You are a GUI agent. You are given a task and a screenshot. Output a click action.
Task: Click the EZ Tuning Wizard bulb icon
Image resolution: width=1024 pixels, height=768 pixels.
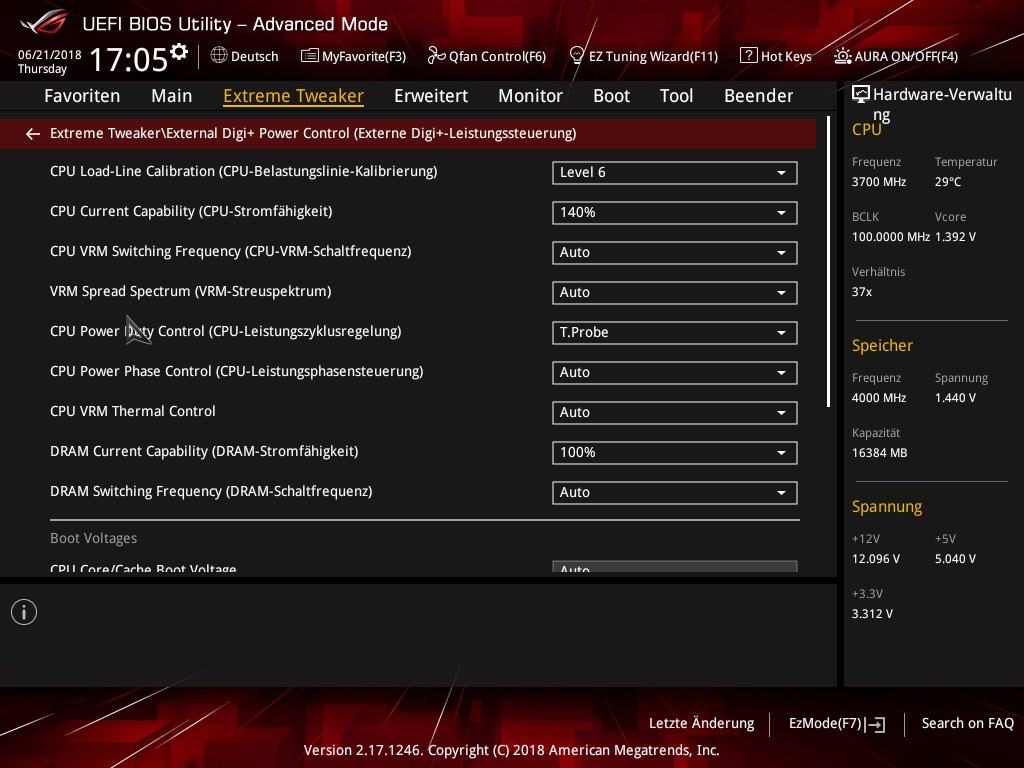click(x=577, y=56)
